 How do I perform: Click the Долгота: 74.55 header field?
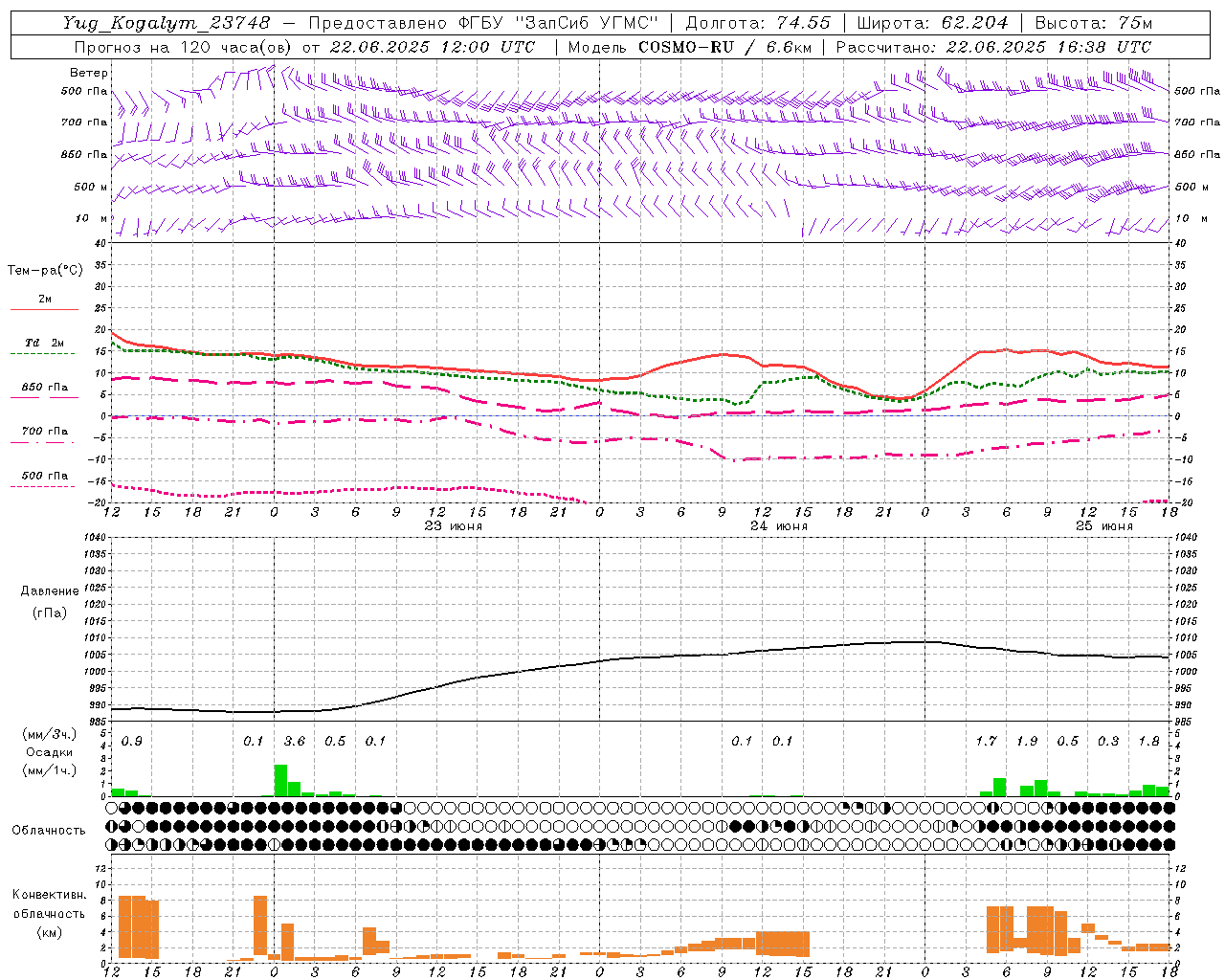758,23
